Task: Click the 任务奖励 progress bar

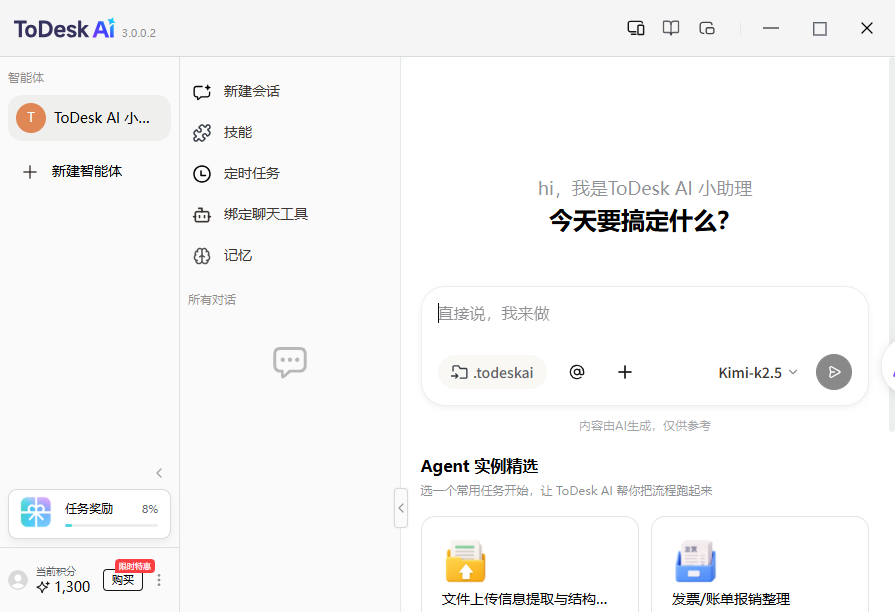Action: pyautogui.click(x=111, y=525)
